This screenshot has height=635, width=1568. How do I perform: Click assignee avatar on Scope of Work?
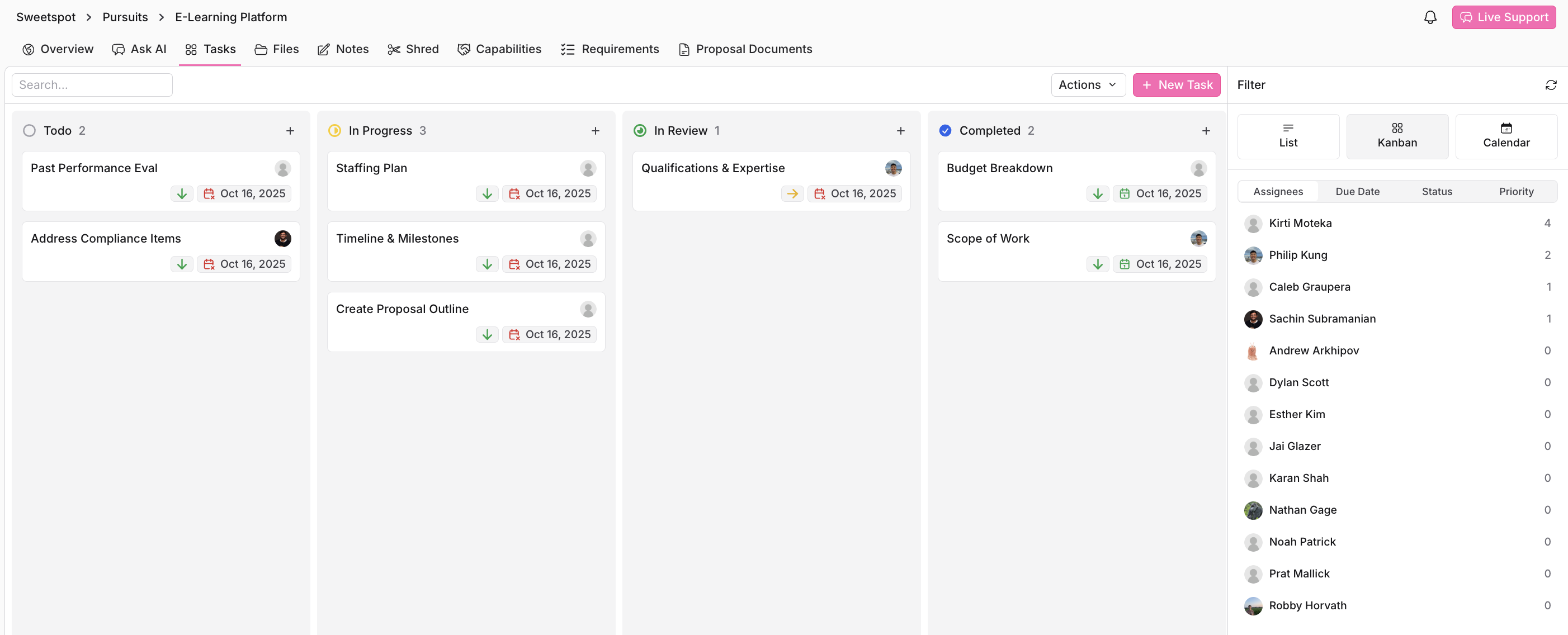(1198, 239)
